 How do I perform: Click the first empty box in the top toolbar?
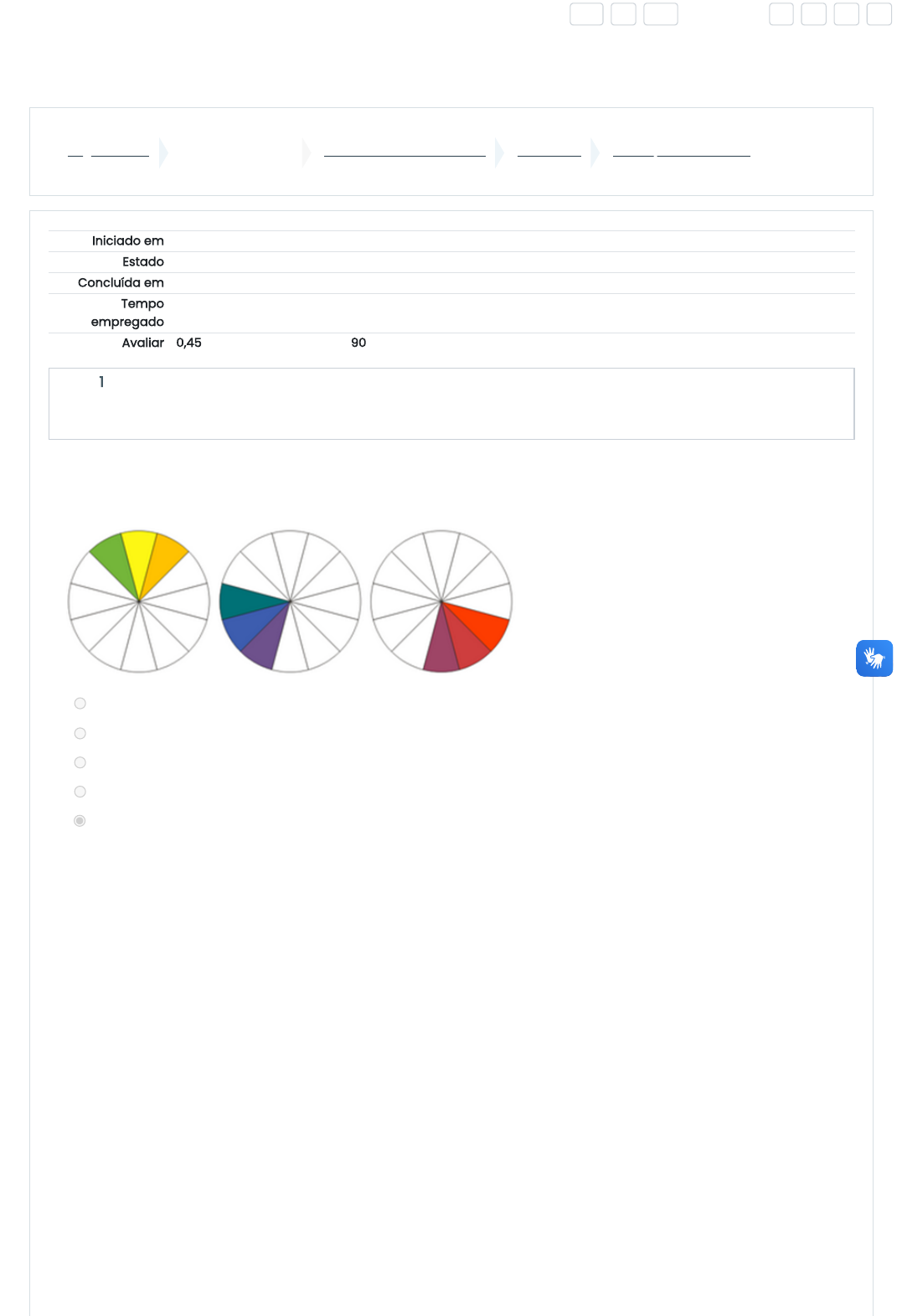point(586,14)
